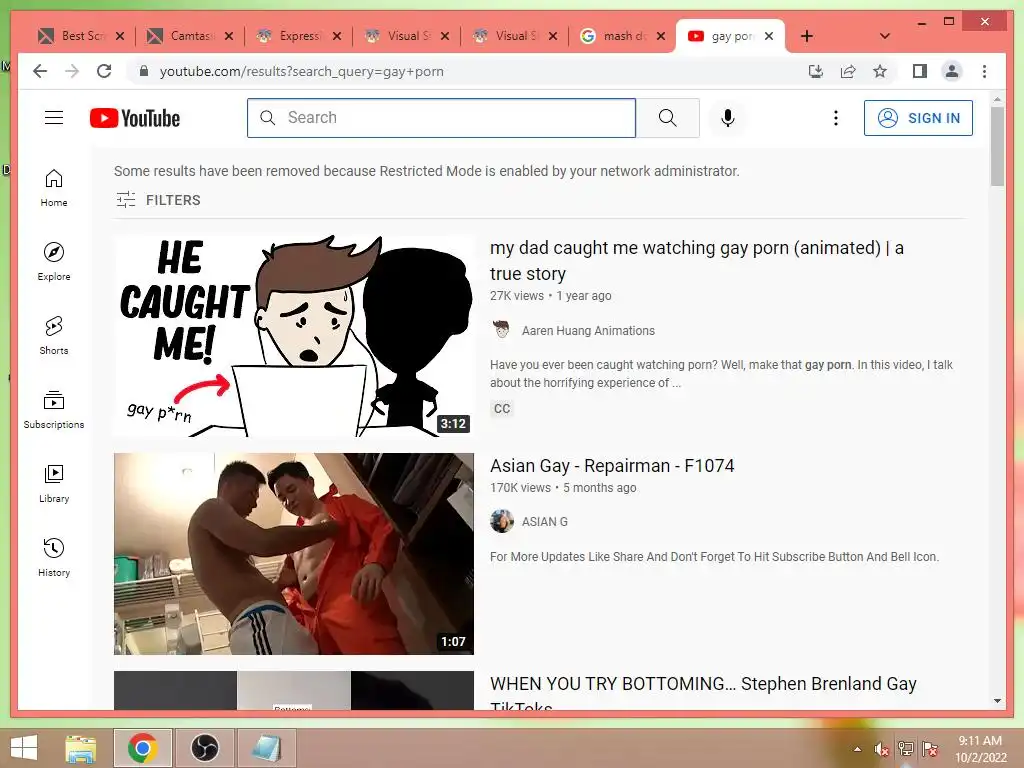This screenshot has width=1024, height=768.
Task: Bookmark page with the star icon
Action: tap(880, 71)
